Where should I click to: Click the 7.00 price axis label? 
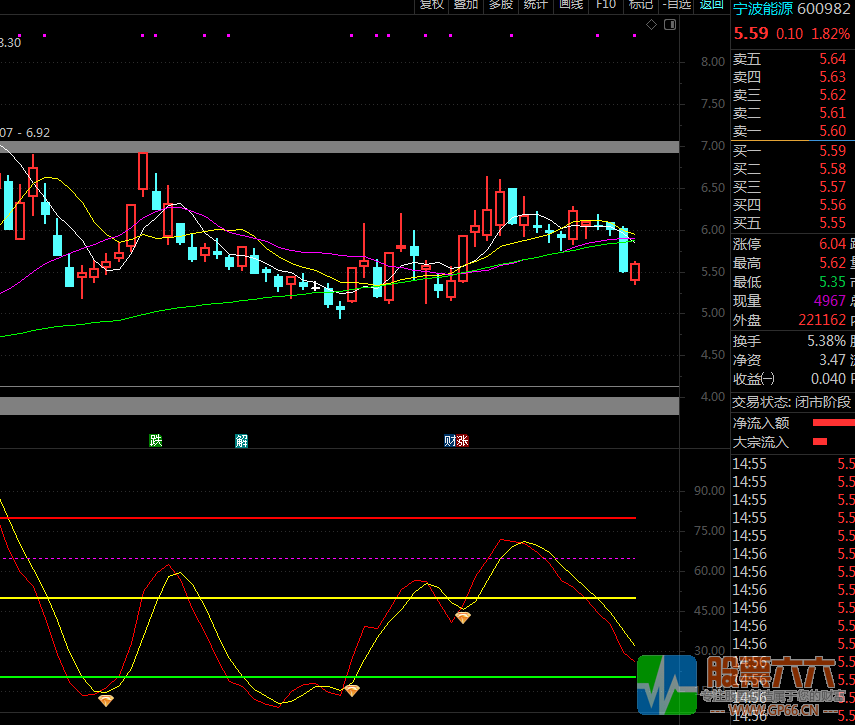(x=713, y=146)
